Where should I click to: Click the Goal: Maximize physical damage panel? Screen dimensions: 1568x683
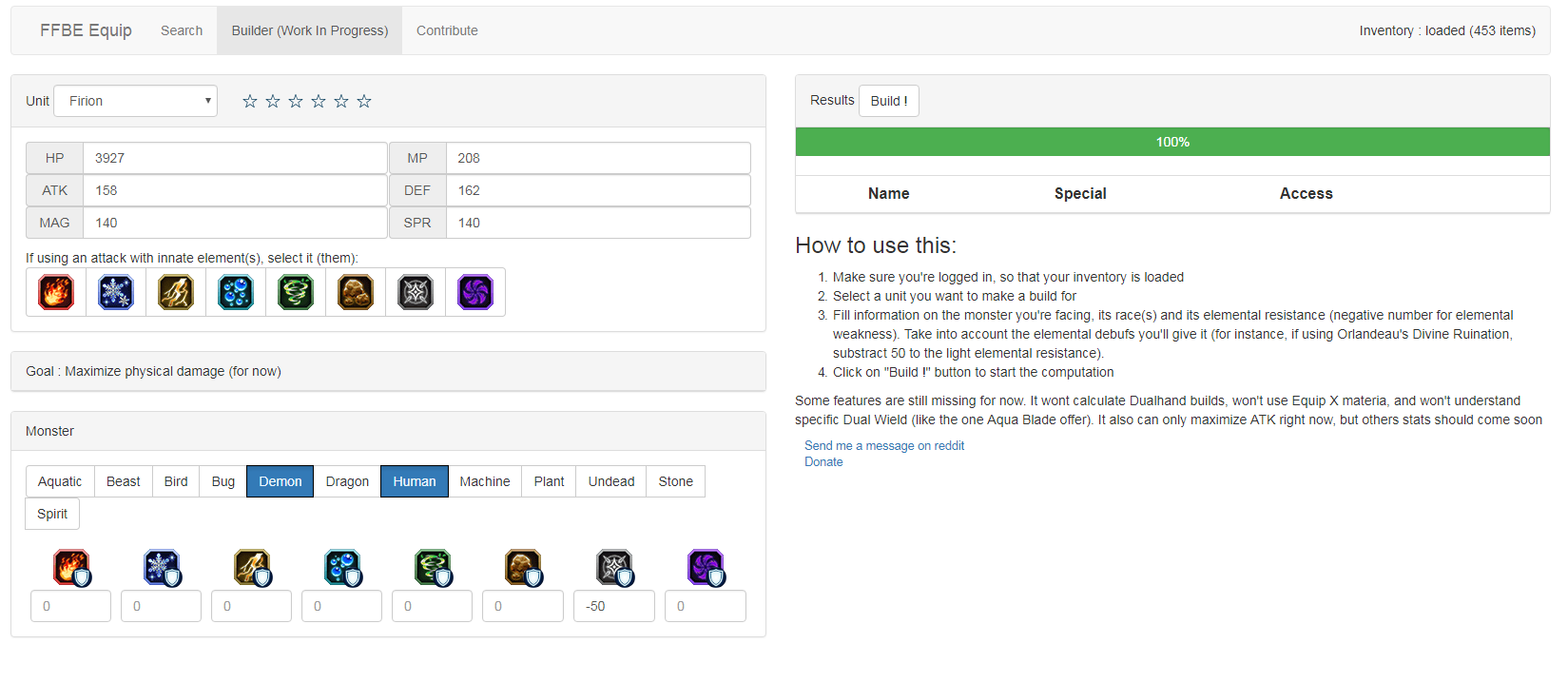(388, 371)
